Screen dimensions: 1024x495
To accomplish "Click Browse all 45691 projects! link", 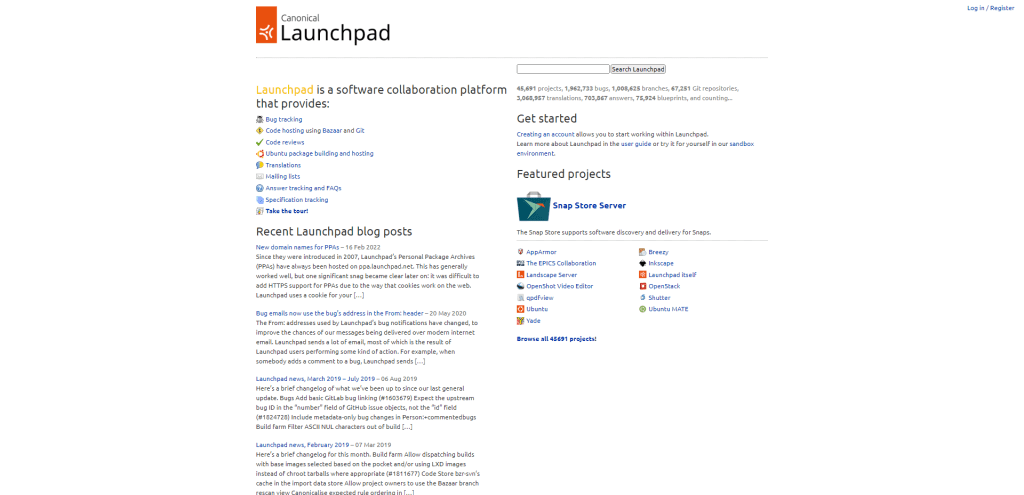I will (556, 339).
